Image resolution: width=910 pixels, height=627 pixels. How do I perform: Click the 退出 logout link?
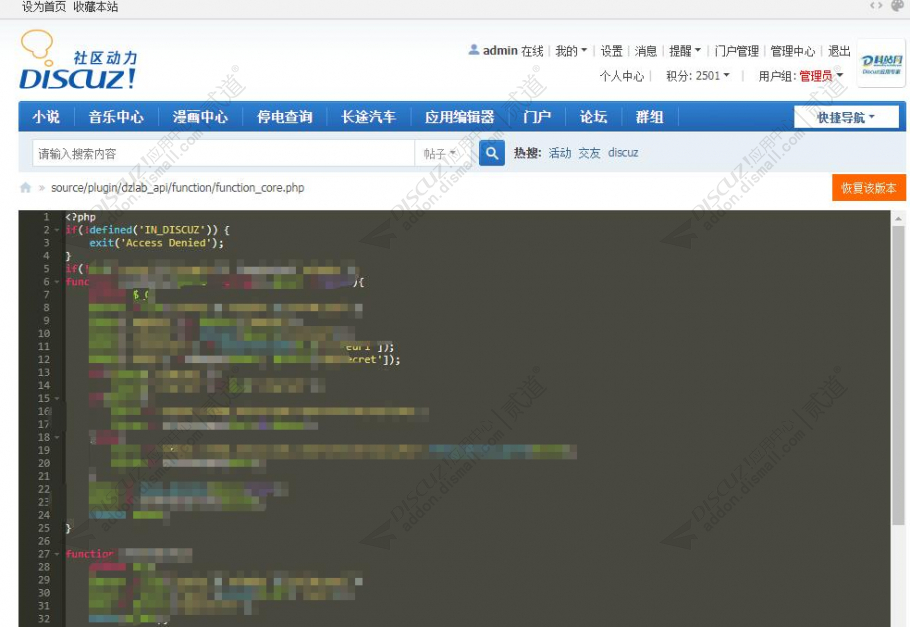point(839,51)
